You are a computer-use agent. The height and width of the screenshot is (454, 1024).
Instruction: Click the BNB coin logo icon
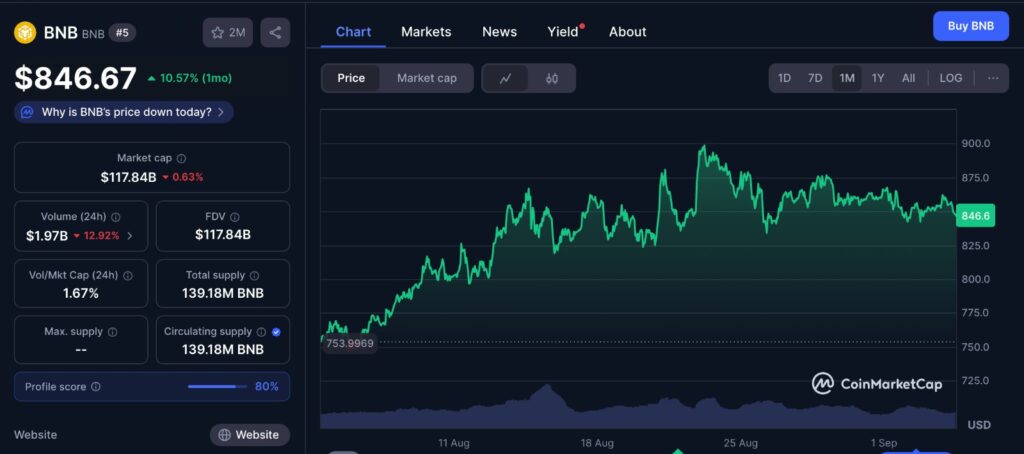(x=25, y=33)
